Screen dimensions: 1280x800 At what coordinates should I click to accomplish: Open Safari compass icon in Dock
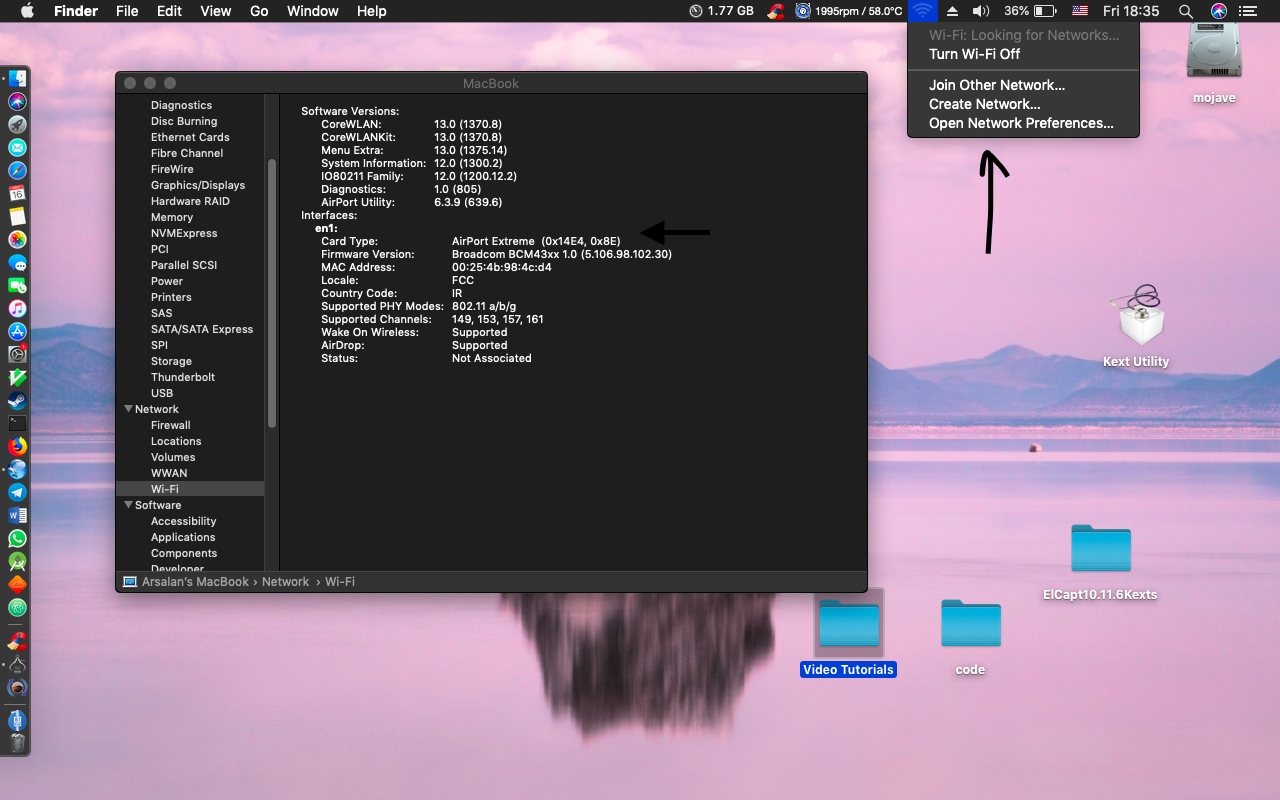(17, 171)
